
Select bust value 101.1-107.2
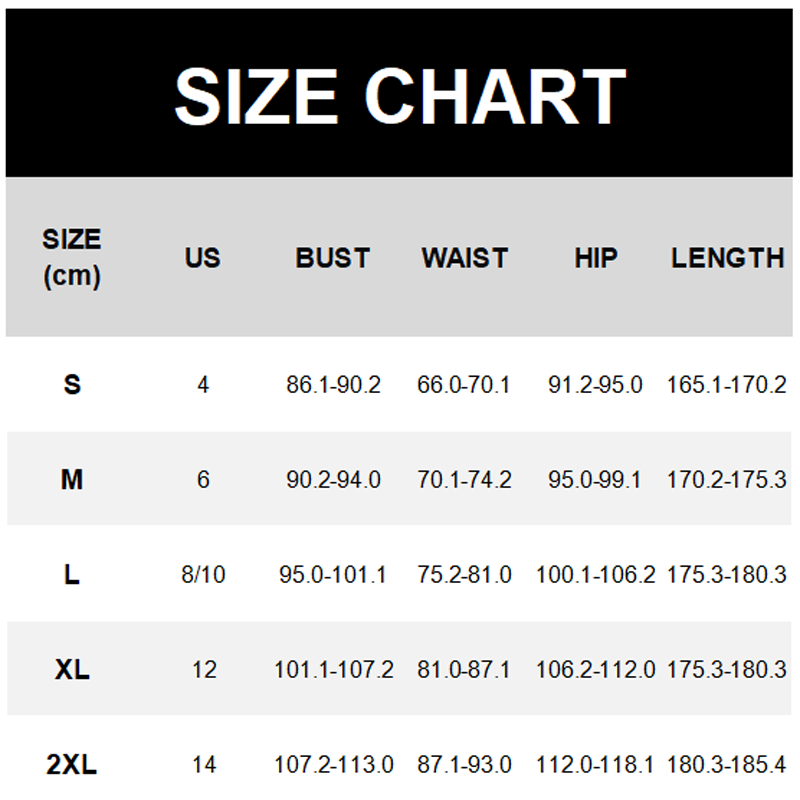click(x=333, y=670)
